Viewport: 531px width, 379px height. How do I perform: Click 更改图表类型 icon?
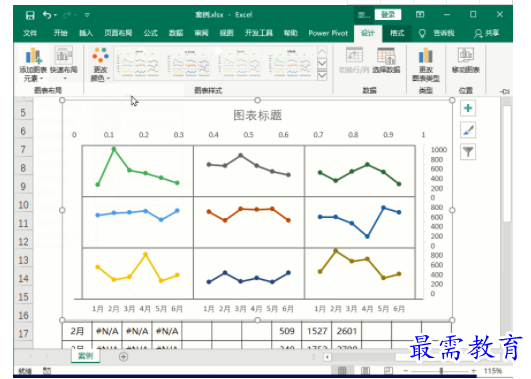click(426, 64)
